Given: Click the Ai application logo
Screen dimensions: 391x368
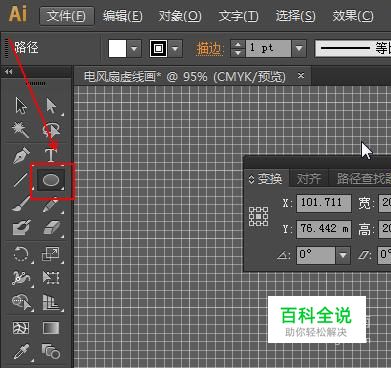Looking at the screenshot, I should coord(17,14).
